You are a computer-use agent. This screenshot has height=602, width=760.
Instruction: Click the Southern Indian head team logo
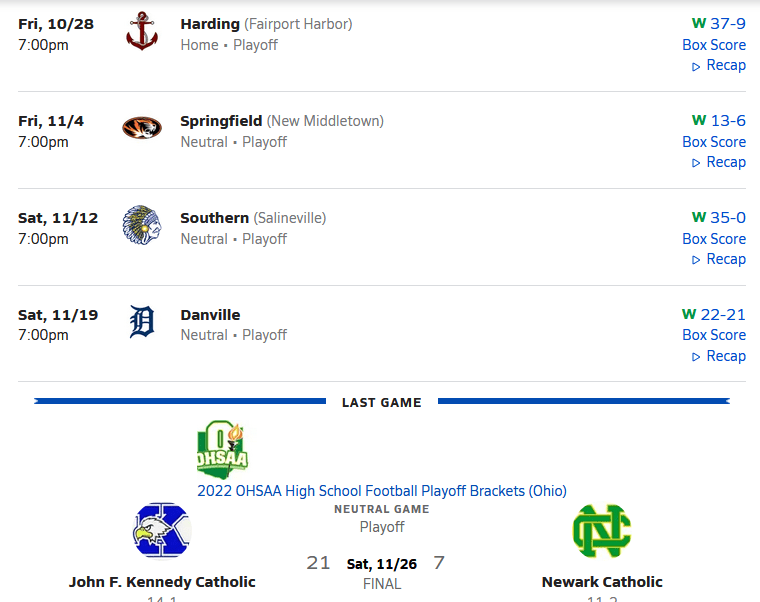tap(142, 225)
